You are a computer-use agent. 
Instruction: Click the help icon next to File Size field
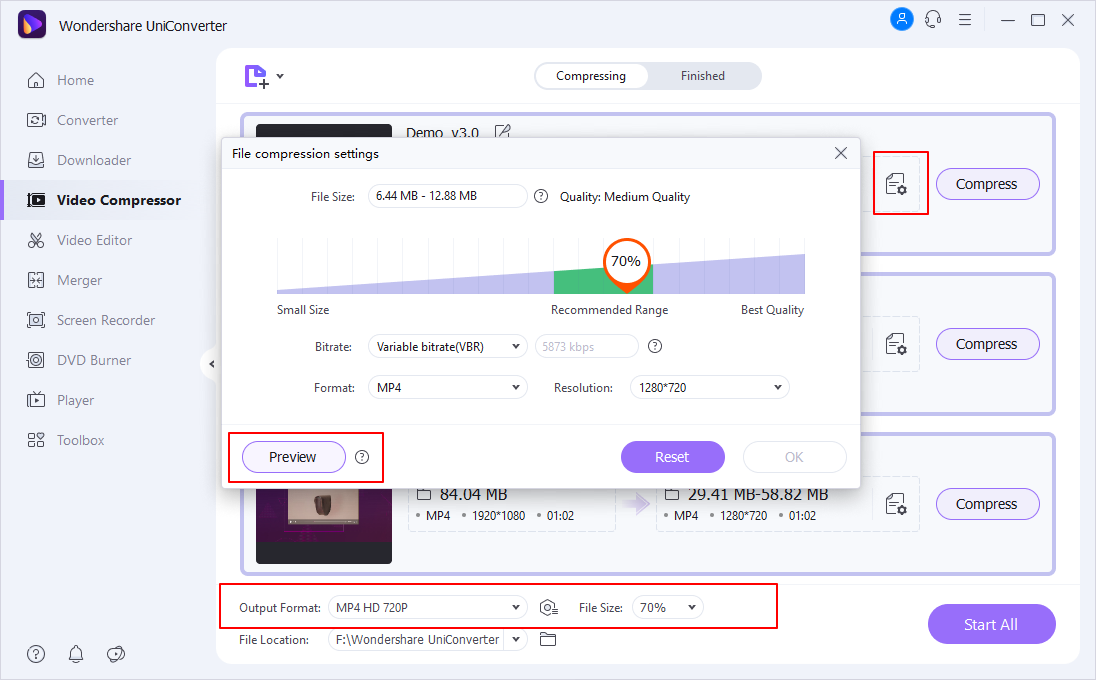[x=541, y=196]
